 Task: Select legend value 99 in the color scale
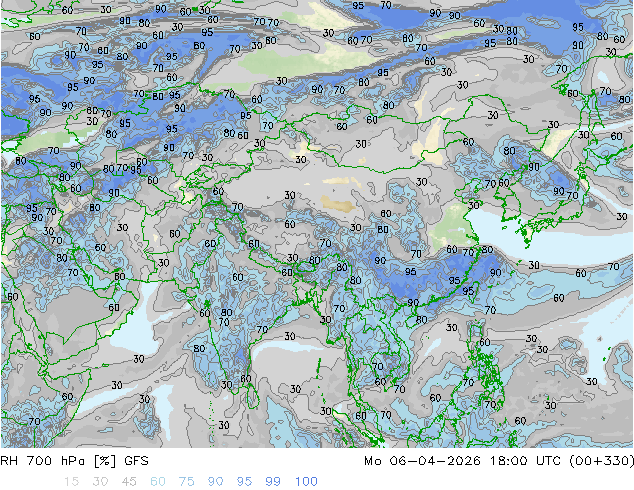point(273,482)
